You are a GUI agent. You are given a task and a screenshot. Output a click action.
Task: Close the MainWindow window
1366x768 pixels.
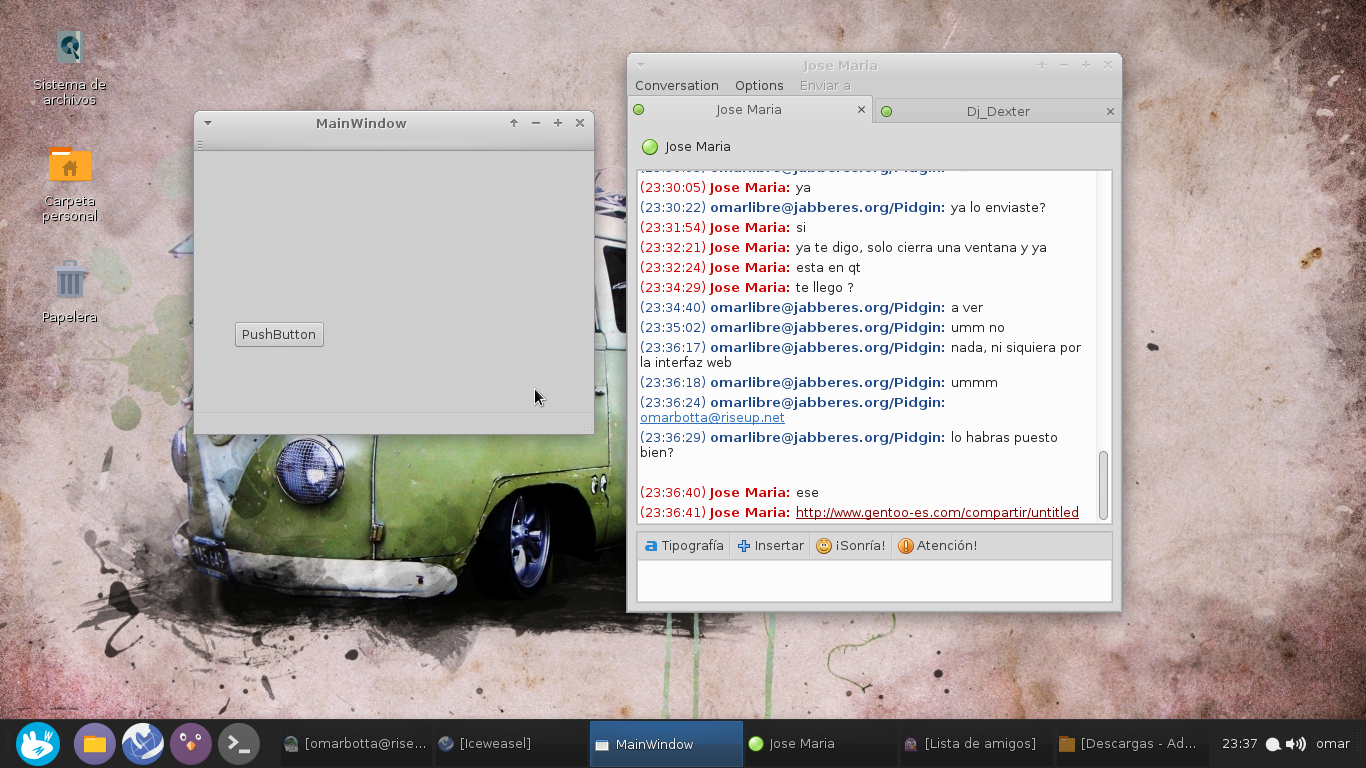coord(580,123)
